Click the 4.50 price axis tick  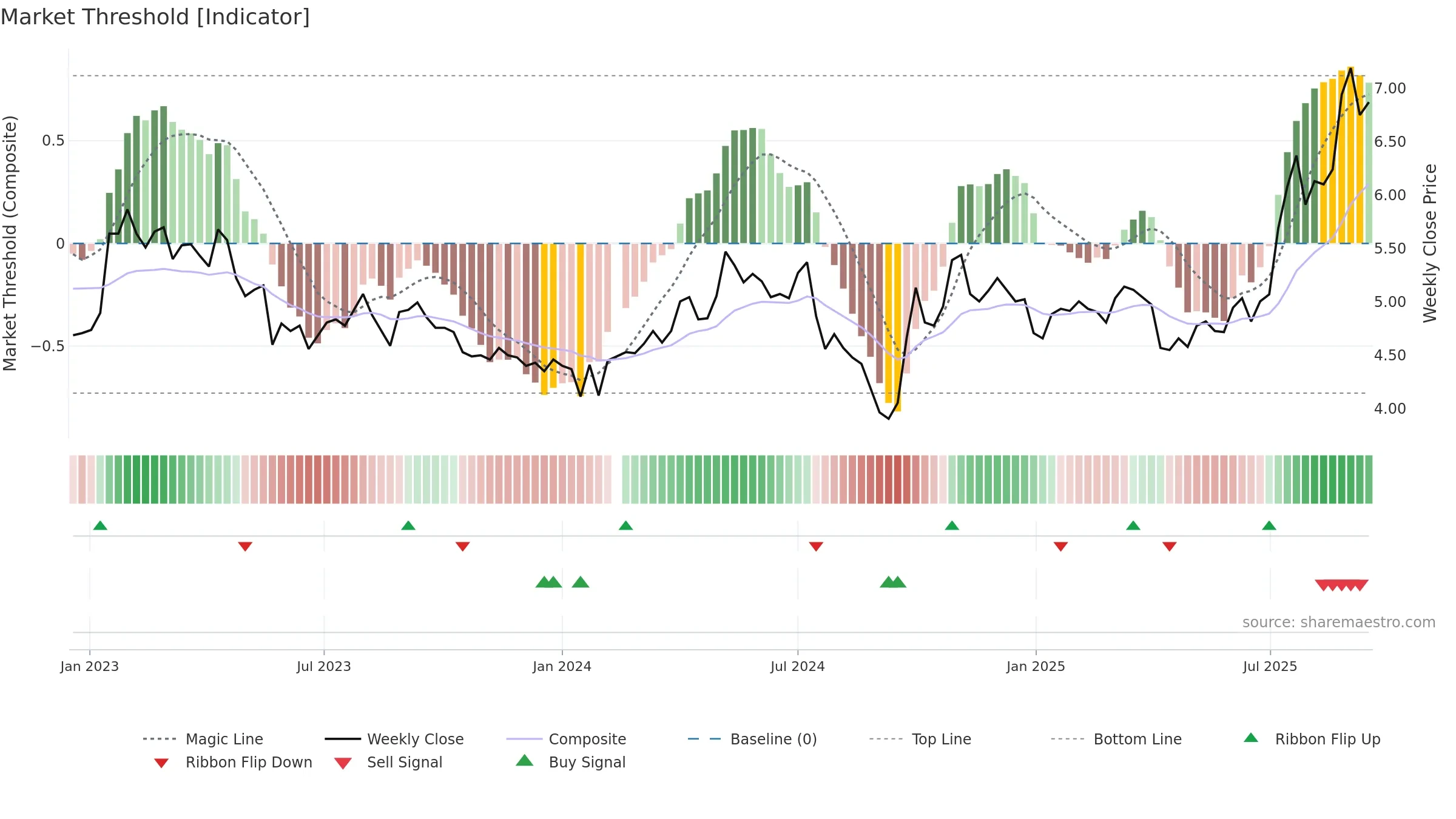point(1390,356)
